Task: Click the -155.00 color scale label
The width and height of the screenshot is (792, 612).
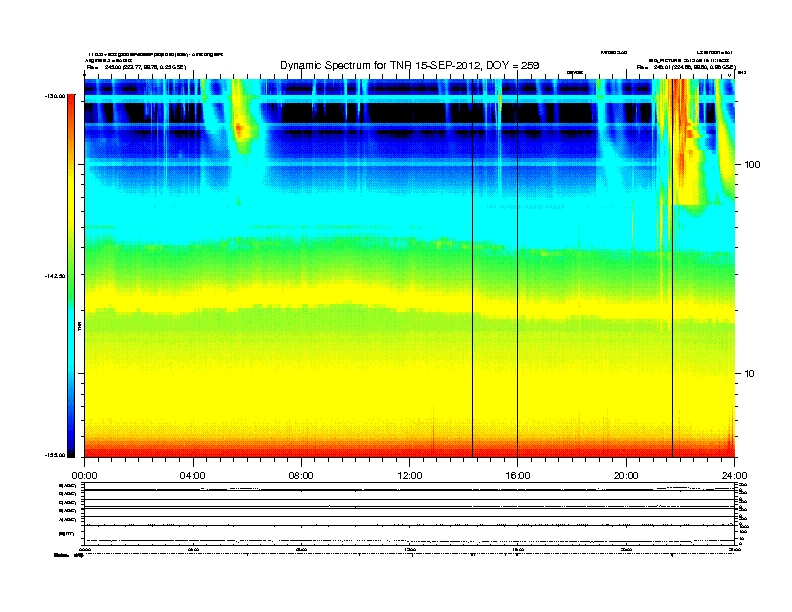Action: point(55,455)
